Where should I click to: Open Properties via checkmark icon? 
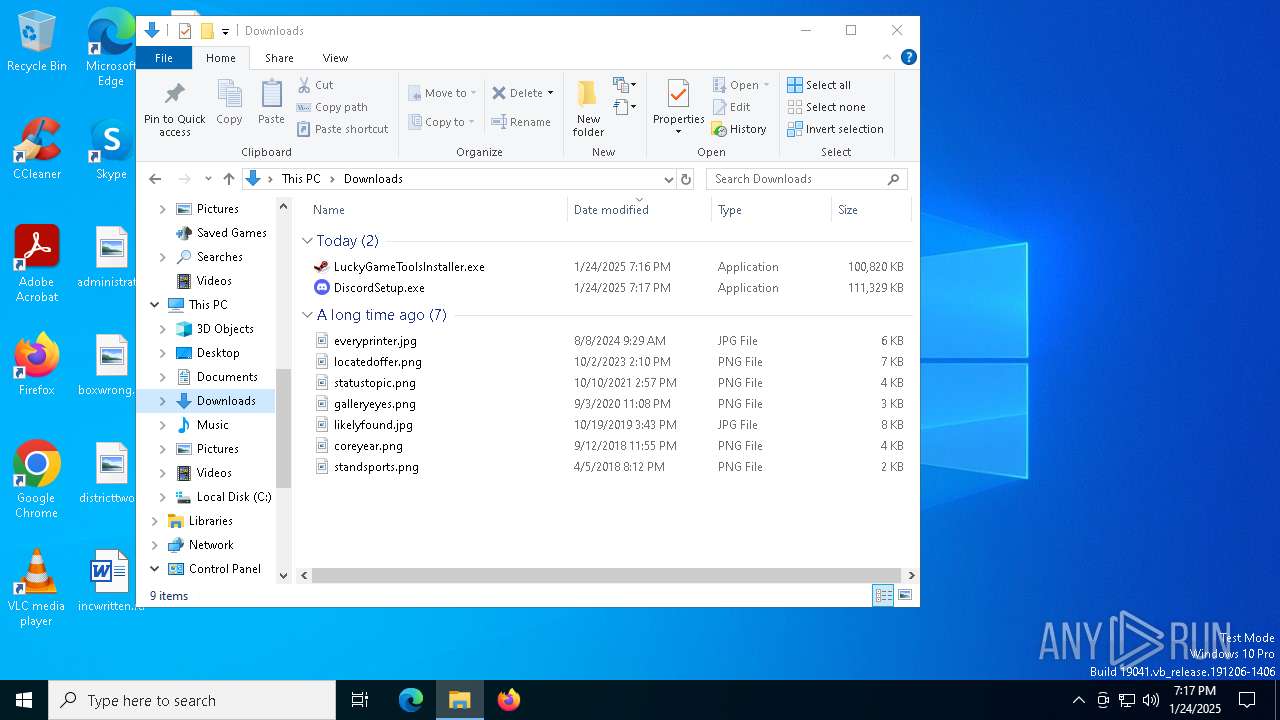(678, 95)
